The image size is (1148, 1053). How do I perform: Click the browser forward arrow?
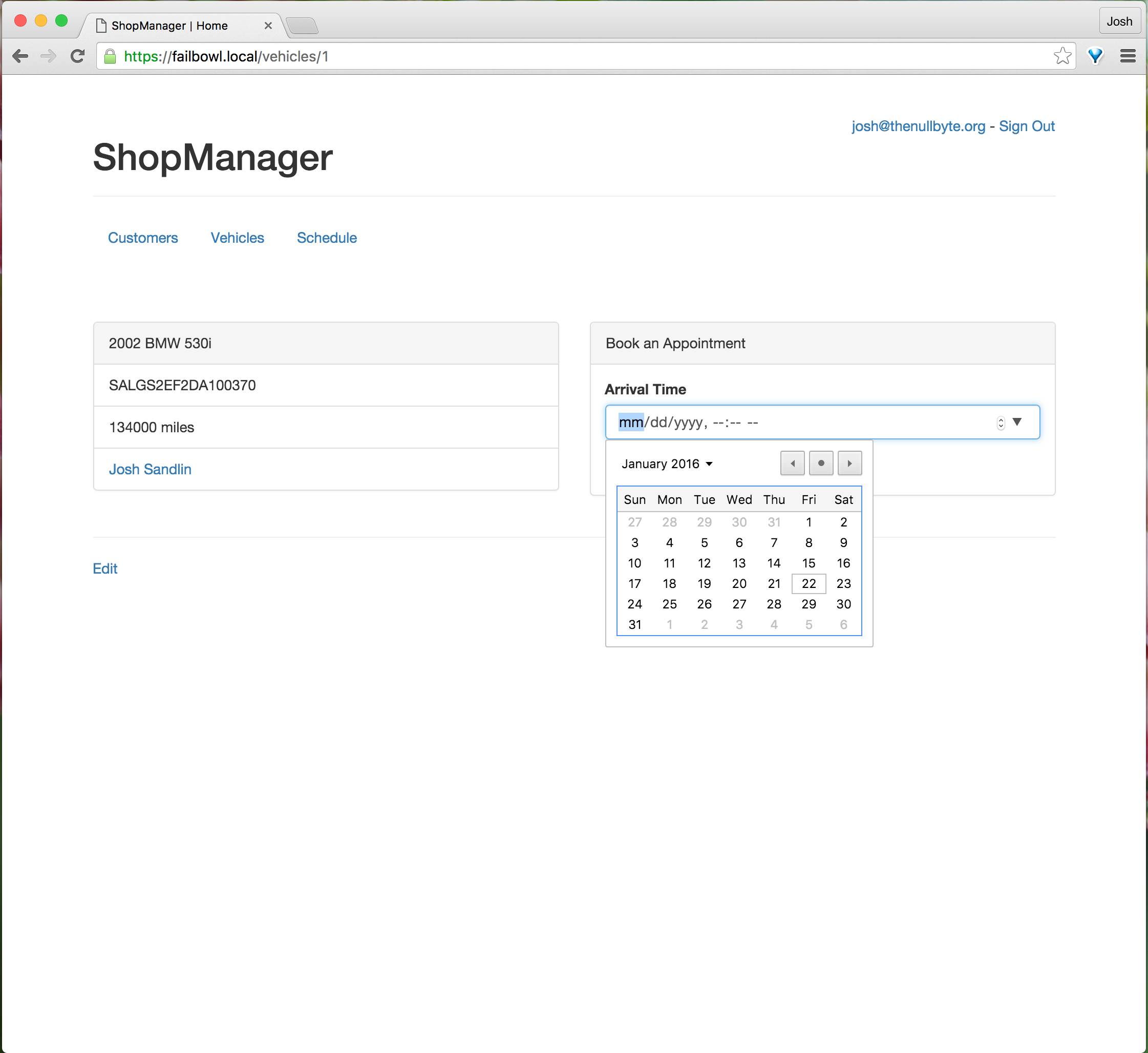[49, 56]
